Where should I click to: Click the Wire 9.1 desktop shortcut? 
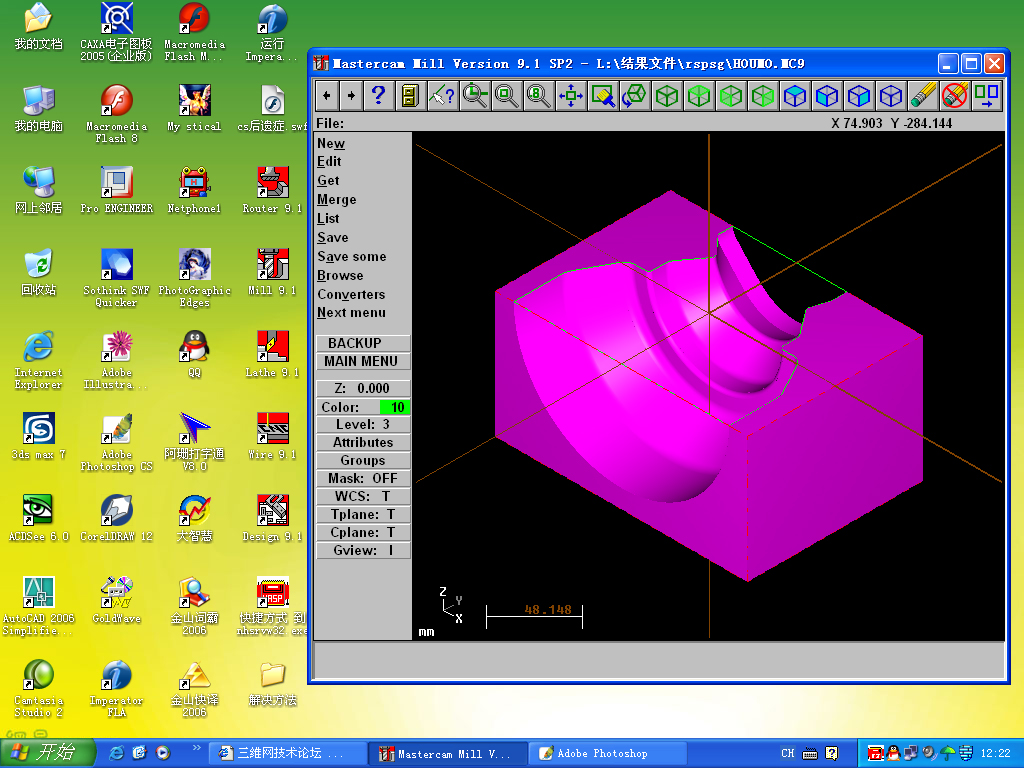[272, 436]
